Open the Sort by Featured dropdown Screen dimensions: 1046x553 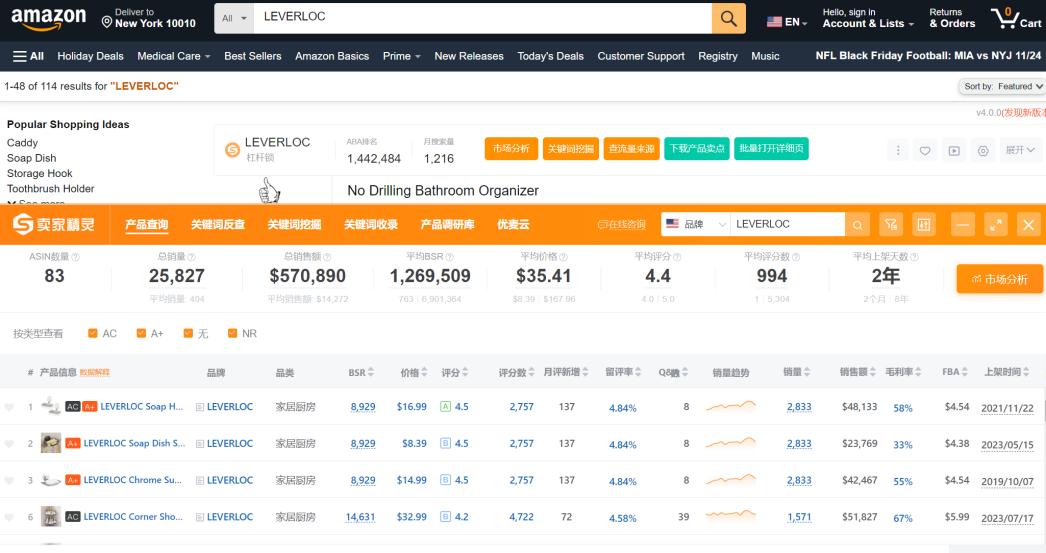(1003, 87)
